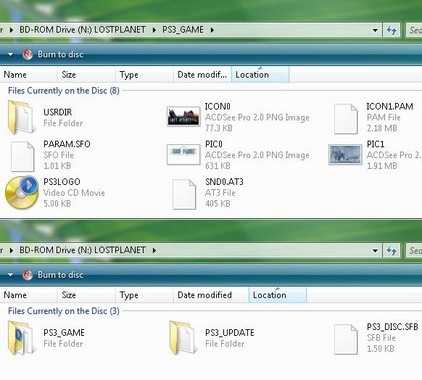
Task: Expand arrow after PS3_GAME in breadcrumb
Action: point(212,30)
